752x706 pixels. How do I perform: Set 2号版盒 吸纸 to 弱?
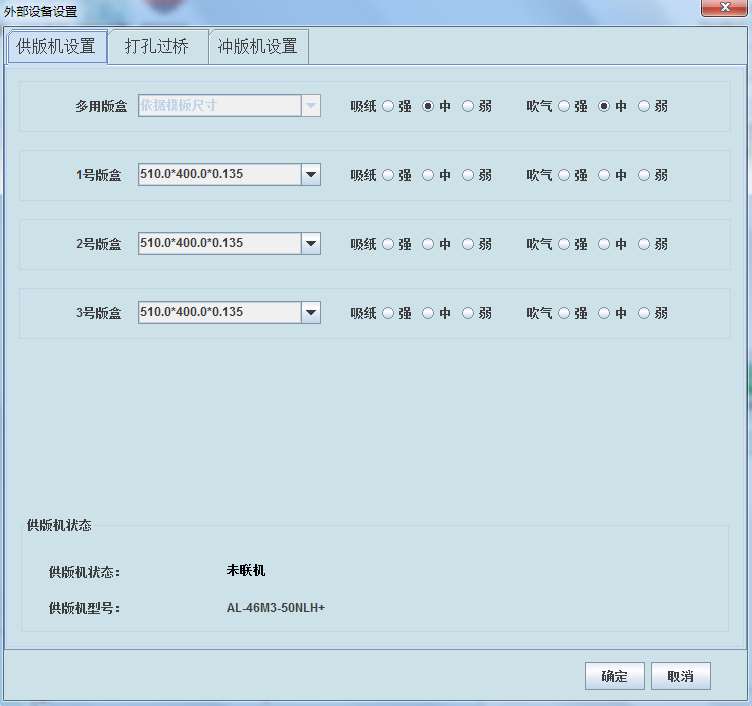point(468,244)
